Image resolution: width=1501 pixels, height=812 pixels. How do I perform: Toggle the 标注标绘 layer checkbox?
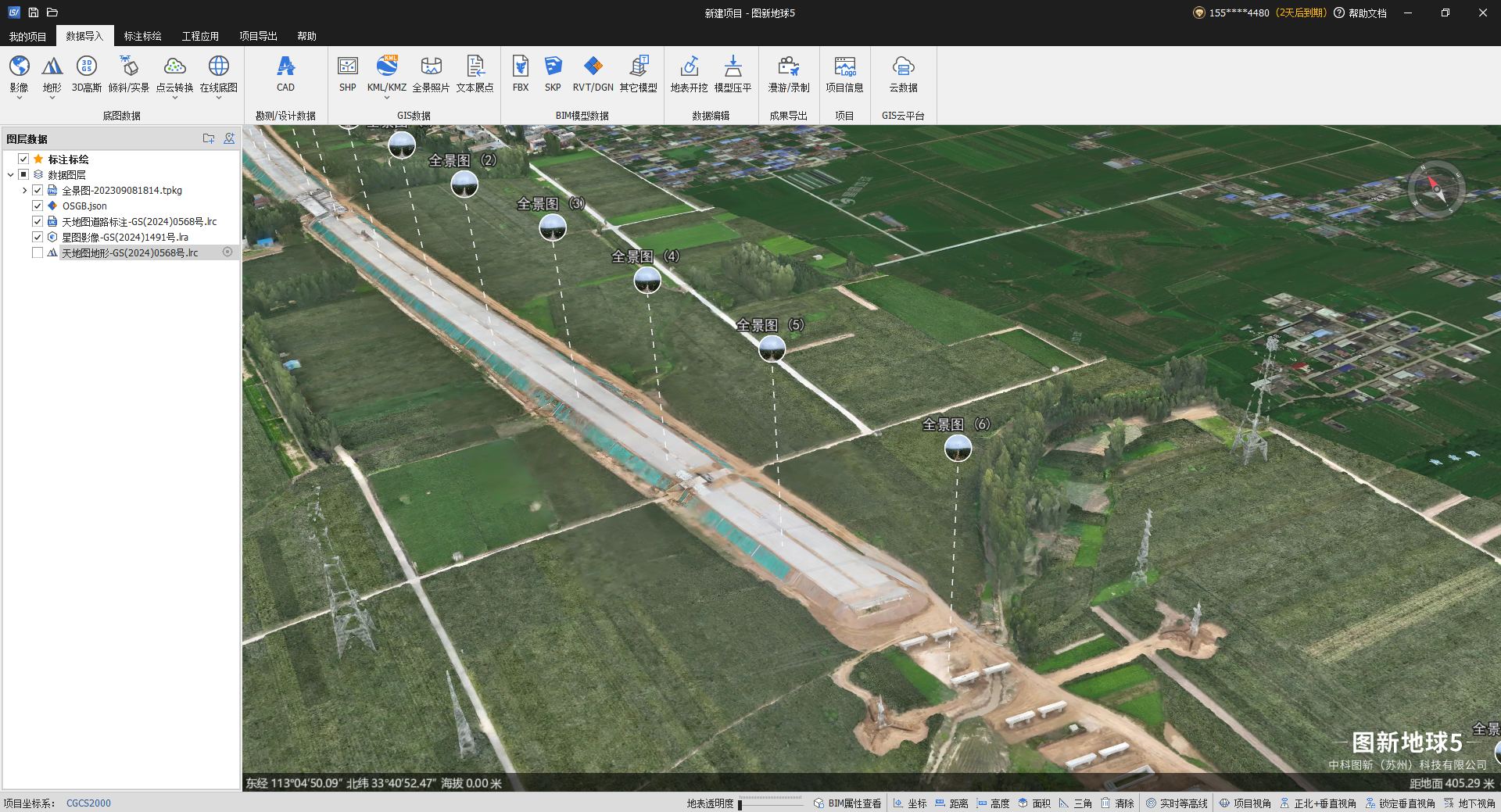[x=23, y=159]
